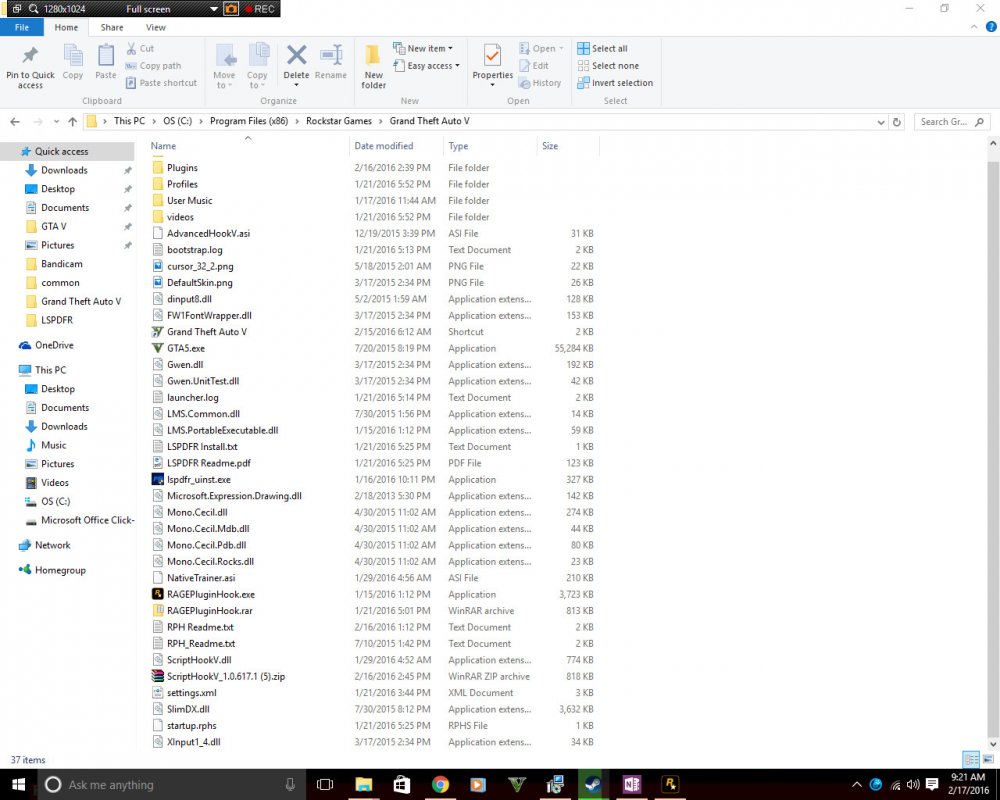Screen dimensions: 1000x800
Task: Click the Rename icon
Action: 331,55
